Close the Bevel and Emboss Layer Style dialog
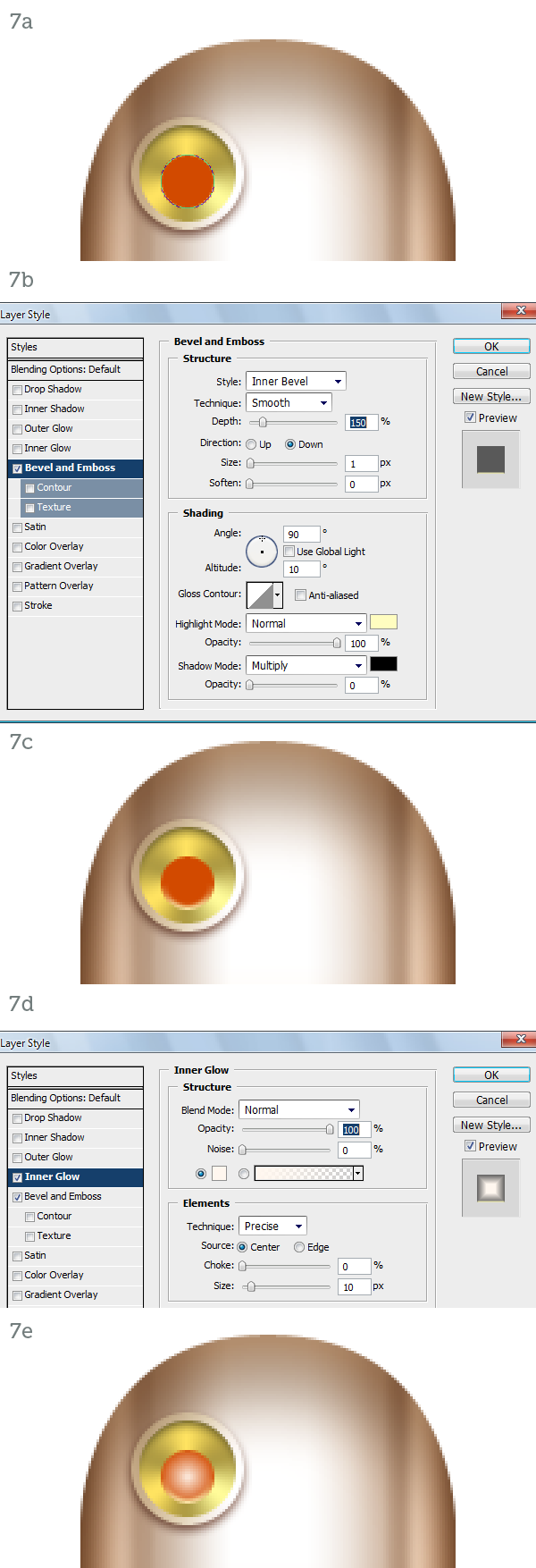536x1568 pixels. [x=520, y=310]
